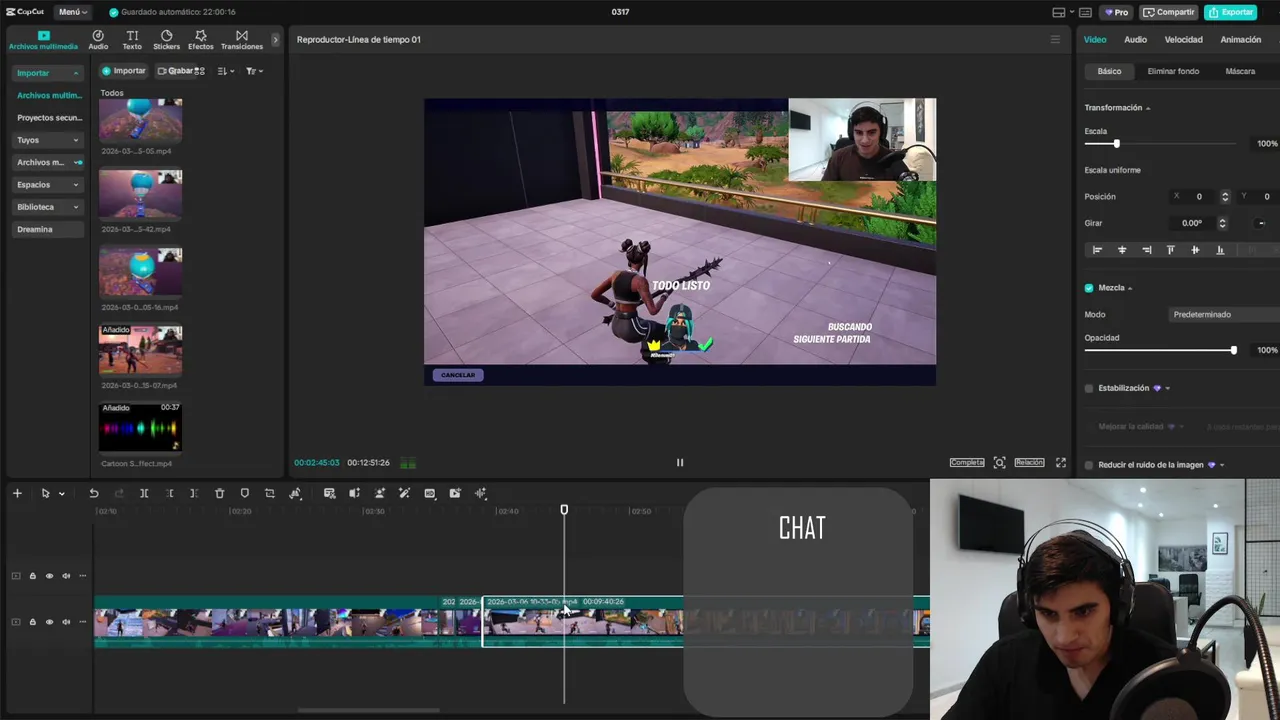Expand the Biblioteca sidebar section
1280x720 pixels.
tap(47, 207)
